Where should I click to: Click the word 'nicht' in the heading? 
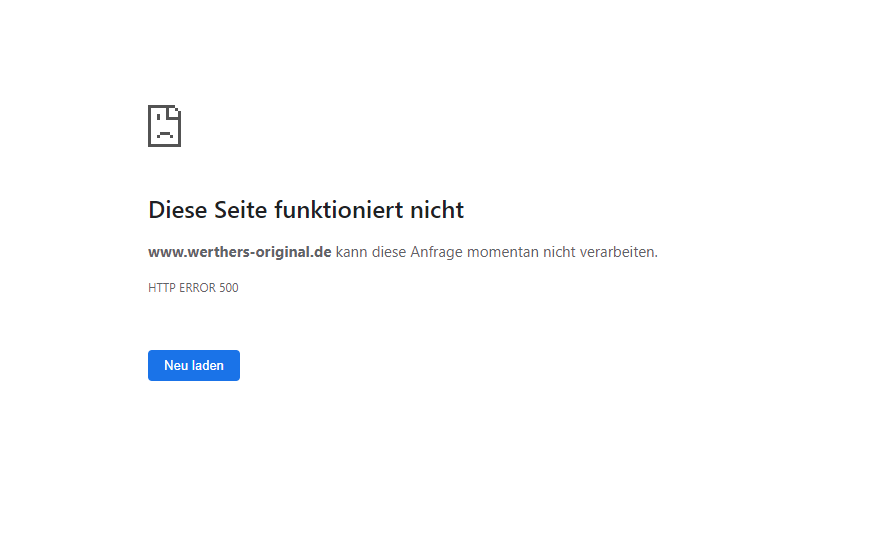click(437, 210)
